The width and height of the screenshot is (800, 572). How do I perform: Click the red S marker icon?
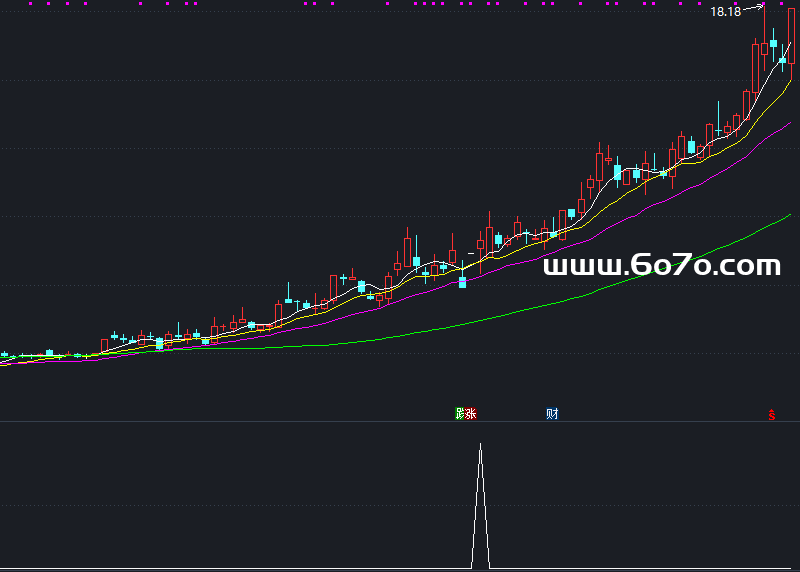(x=771, y=414)
